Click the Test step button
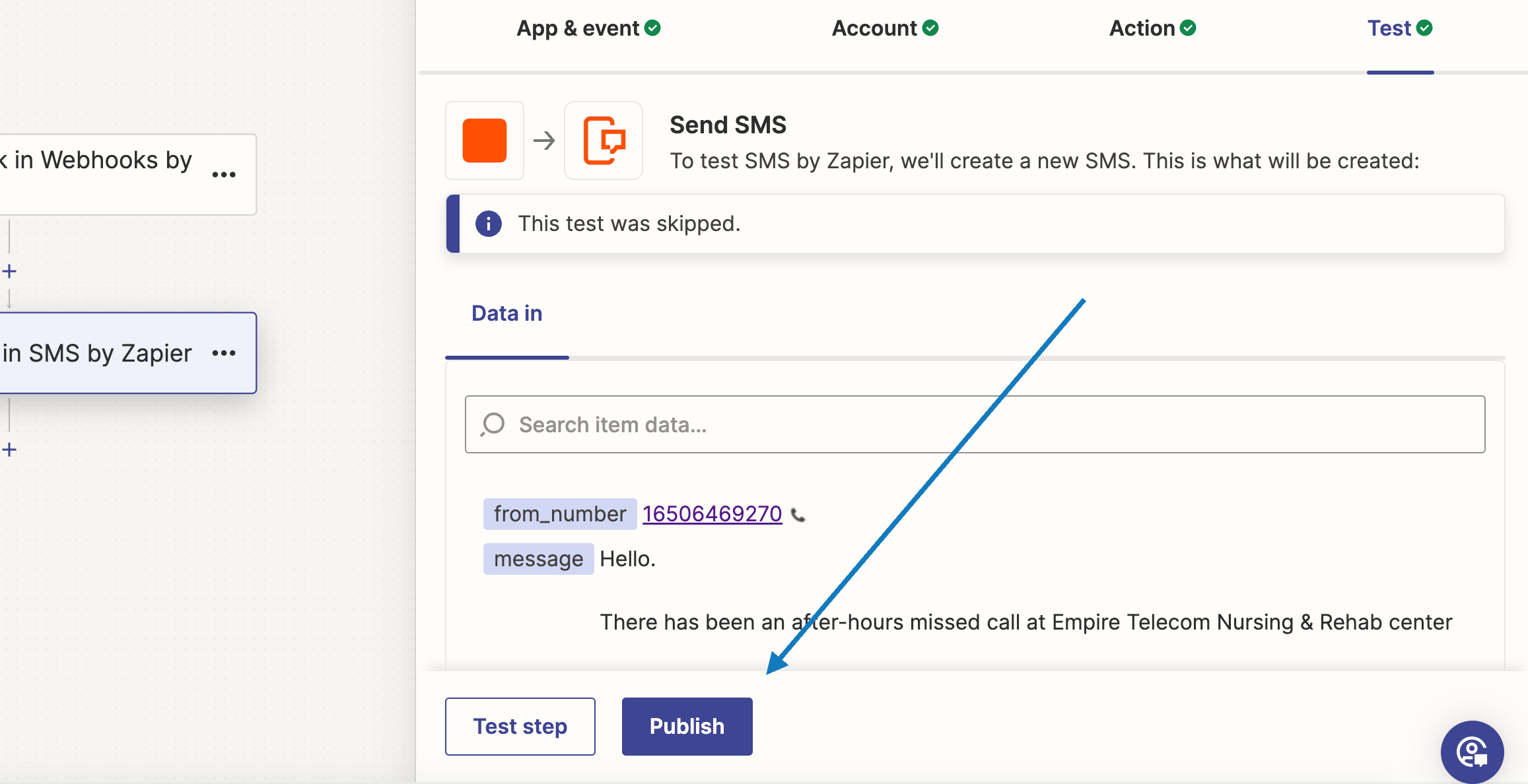Viewport: 1528px width, 784px height. tap(520, 726)
